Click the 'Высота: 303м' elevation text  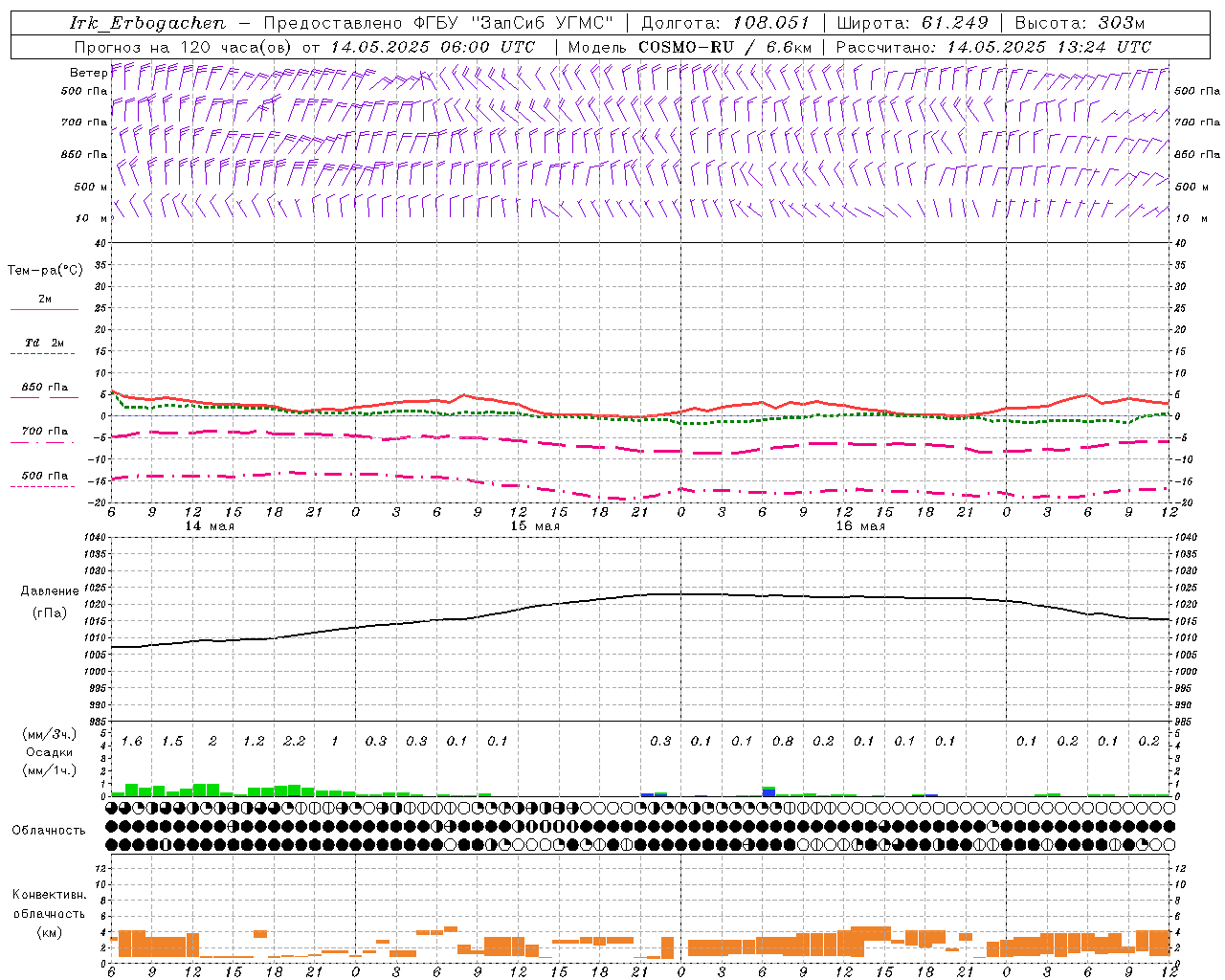(1080, 23)
